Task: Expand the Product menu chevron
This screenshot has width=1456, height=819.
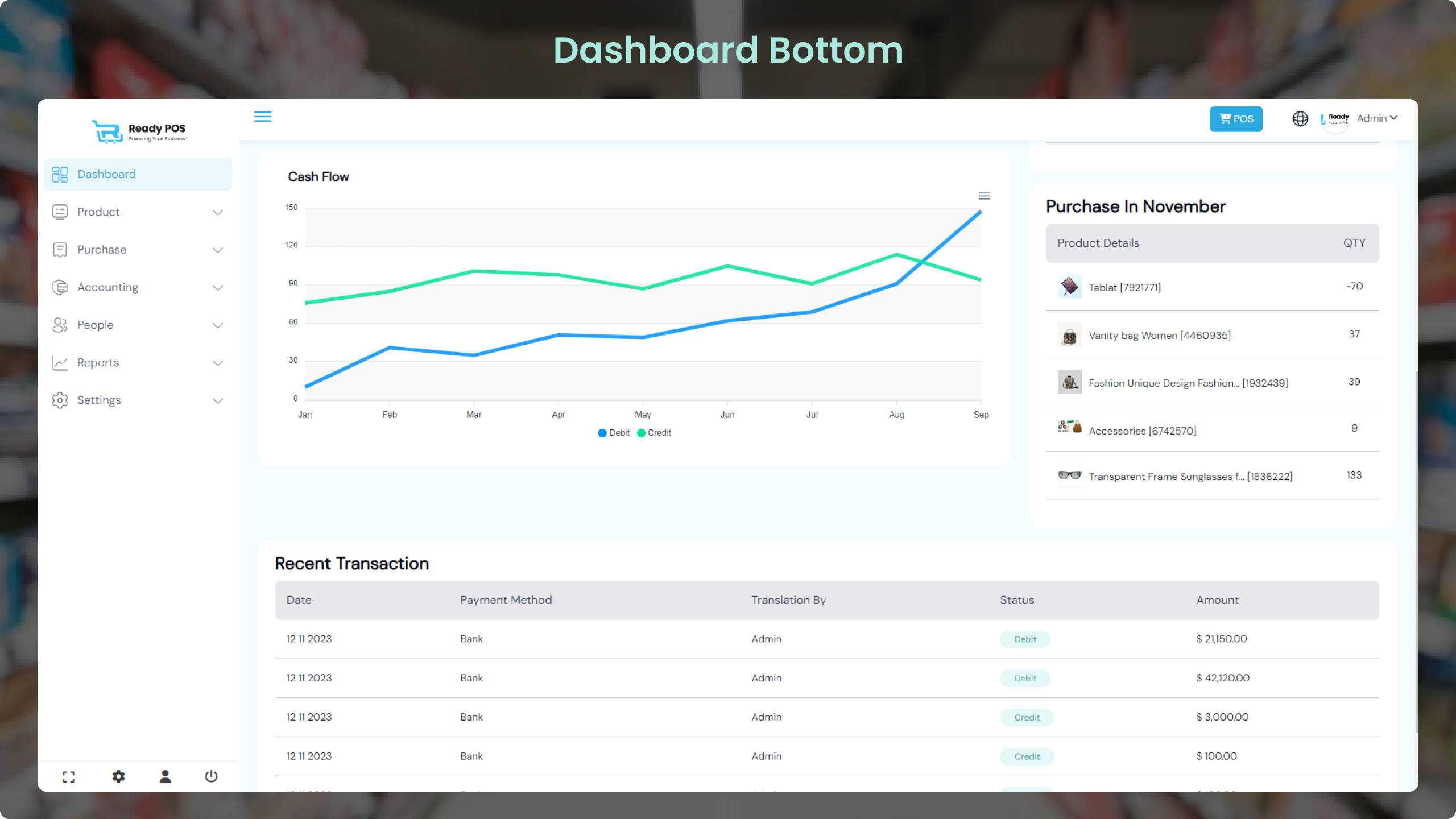Action: [x=217, y=212]
